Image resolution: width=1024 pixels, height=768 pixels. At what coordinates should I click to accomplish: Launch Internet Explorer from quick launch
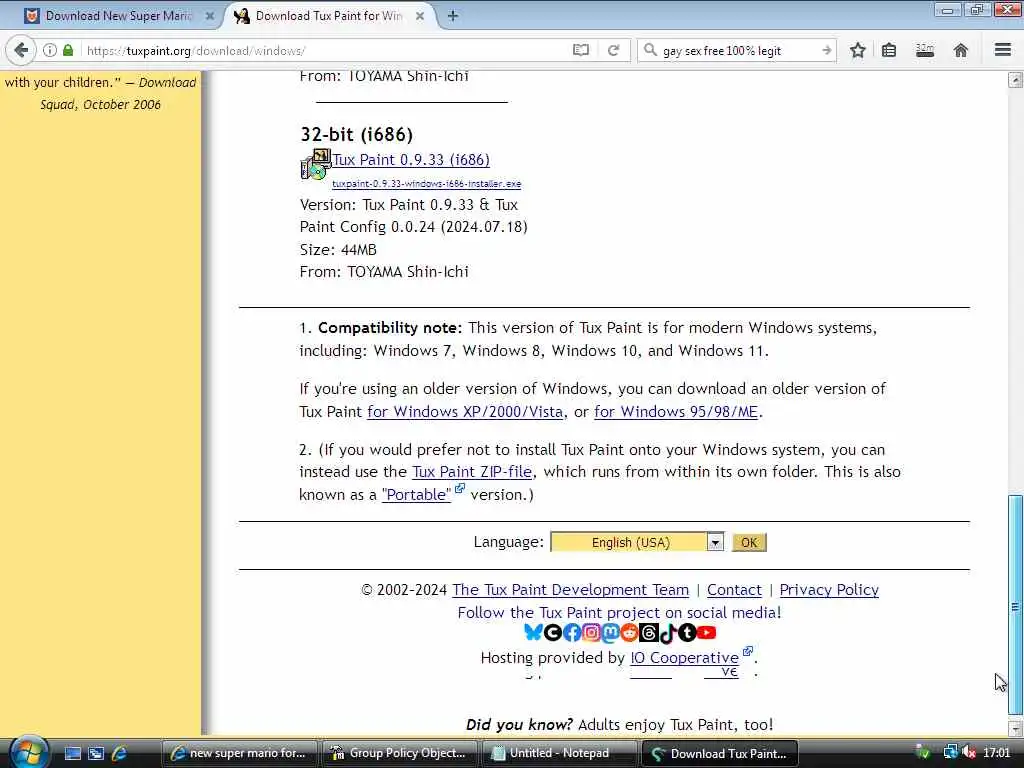(x=120, y=753)
